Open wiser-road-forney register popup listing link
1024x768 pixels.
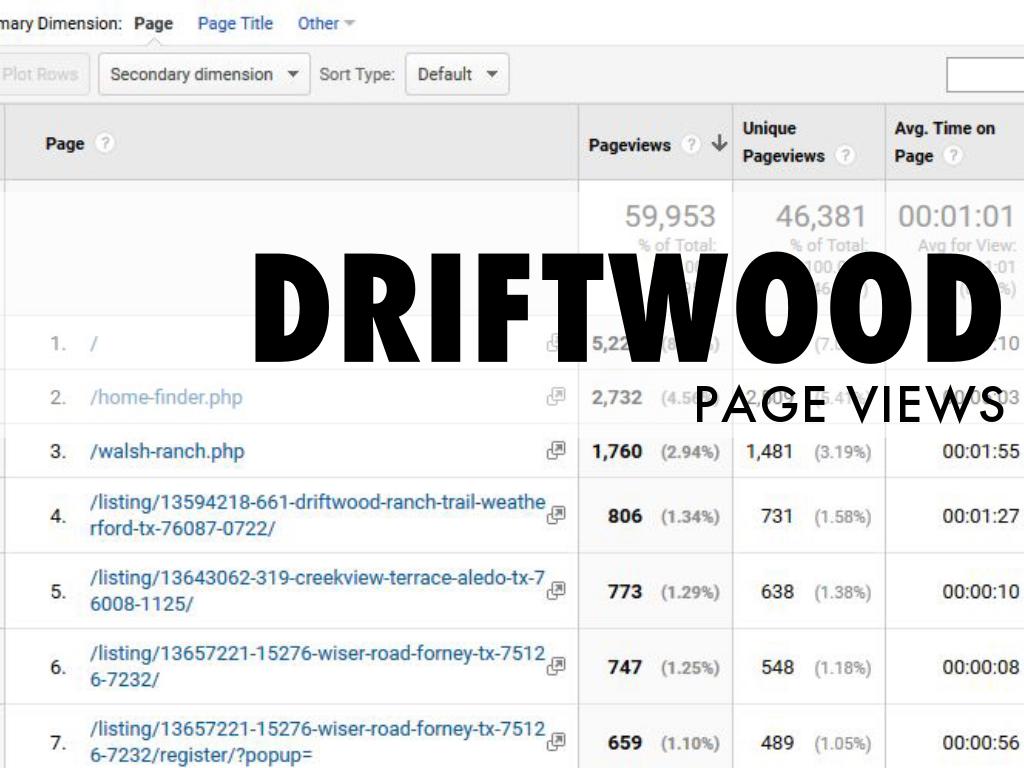[x=317, y=742]
